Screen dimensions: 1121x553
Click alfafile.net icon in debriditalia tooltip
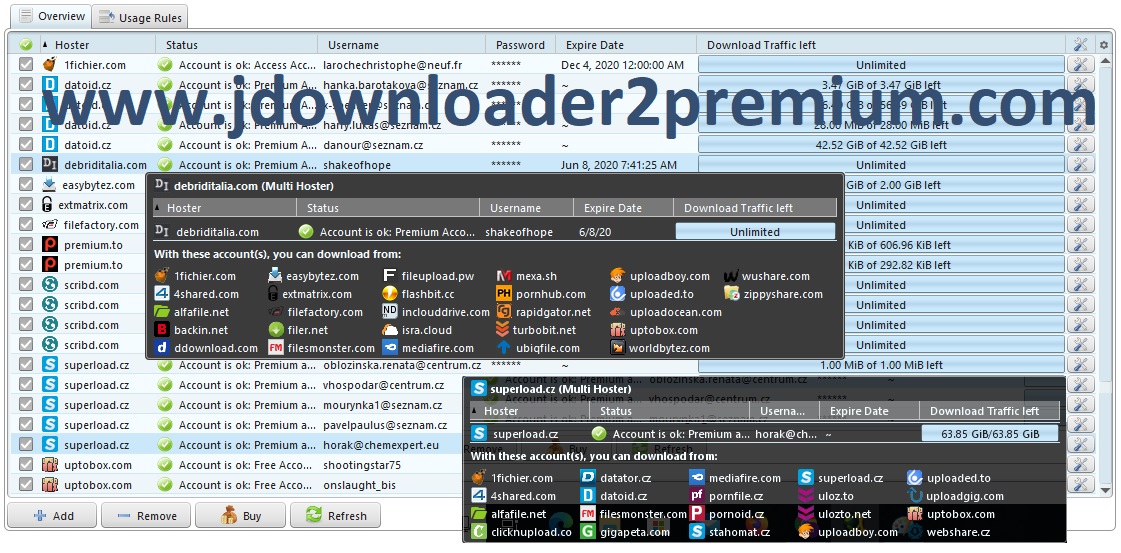click(162, 312)
